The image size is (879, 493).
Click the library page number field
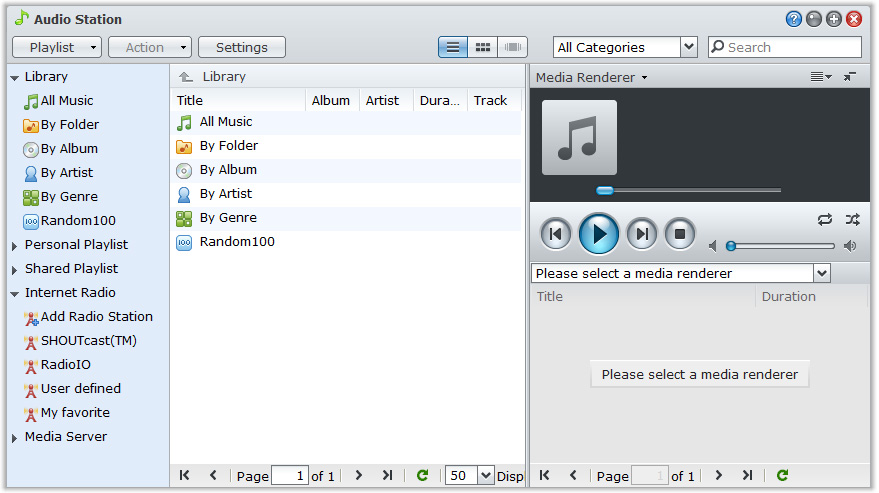(x=290, y=476)
